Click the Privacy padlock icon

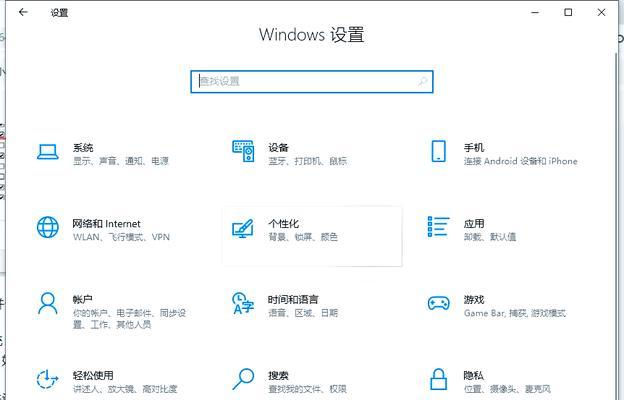(x=439, y=379)
